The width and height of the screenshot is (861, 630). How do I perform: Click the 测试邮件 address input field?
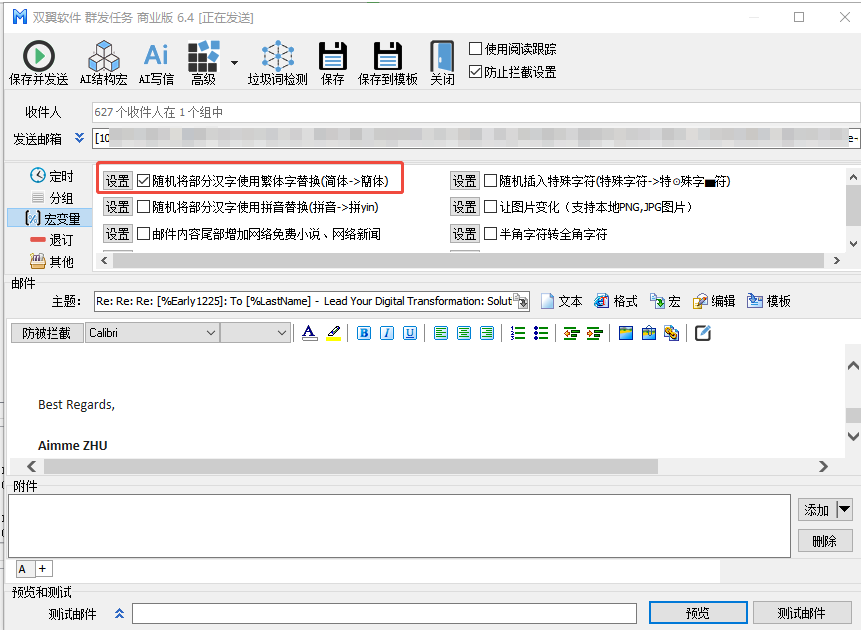pos(384,613)
